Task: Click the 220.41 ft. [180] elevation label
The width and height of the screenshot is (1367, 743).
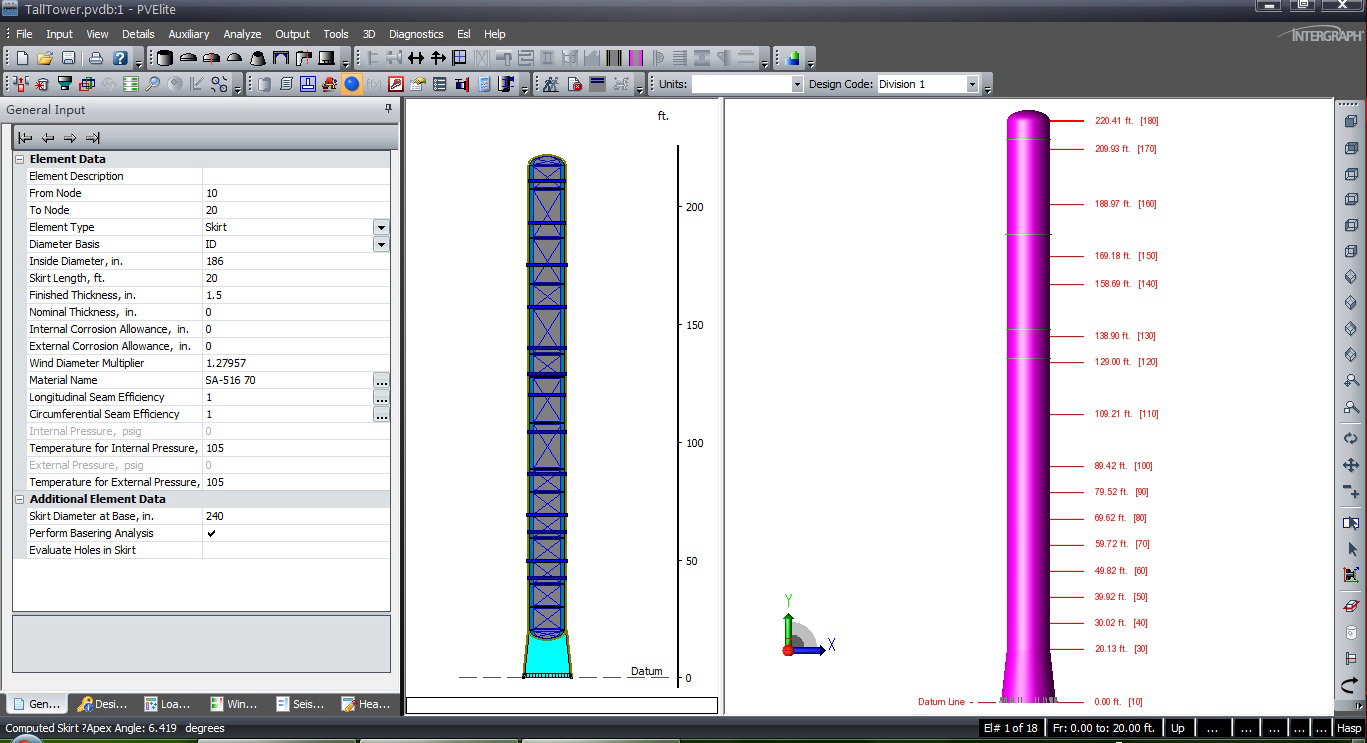Action: pos(1126,121)
